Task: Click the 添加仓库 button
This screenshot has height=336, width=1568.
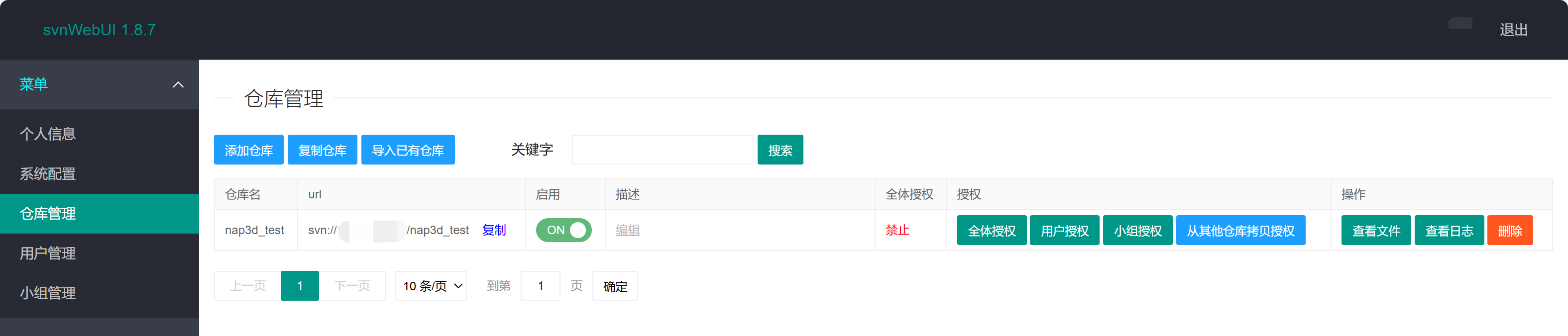Action: click(248, 150)
